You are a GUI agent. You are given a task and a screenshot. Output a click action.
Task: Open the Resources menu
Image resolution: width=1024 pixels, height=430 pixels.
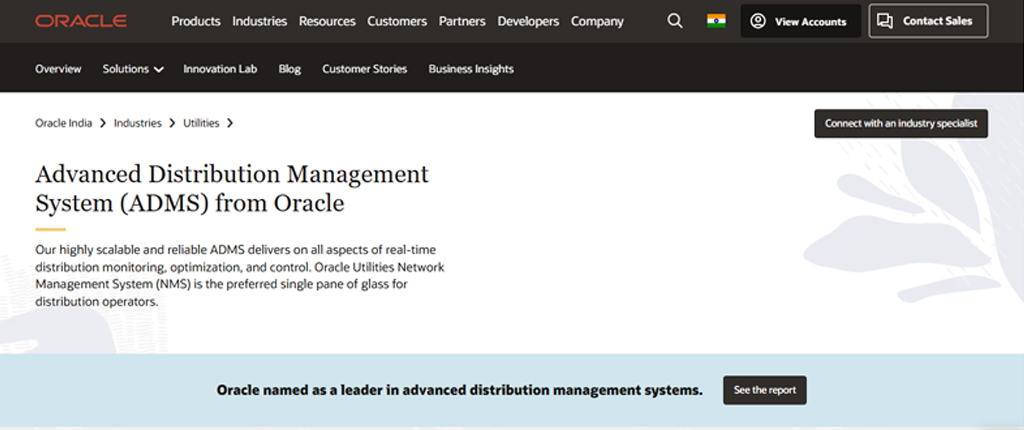click(327, 21)
